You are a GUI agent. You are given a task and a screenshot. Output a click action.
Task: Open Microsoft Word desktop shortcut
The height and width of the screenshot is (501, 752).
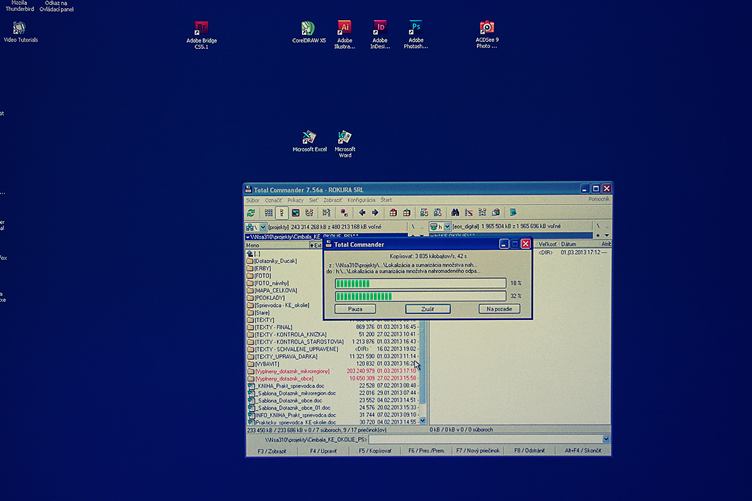coord(345,137)
